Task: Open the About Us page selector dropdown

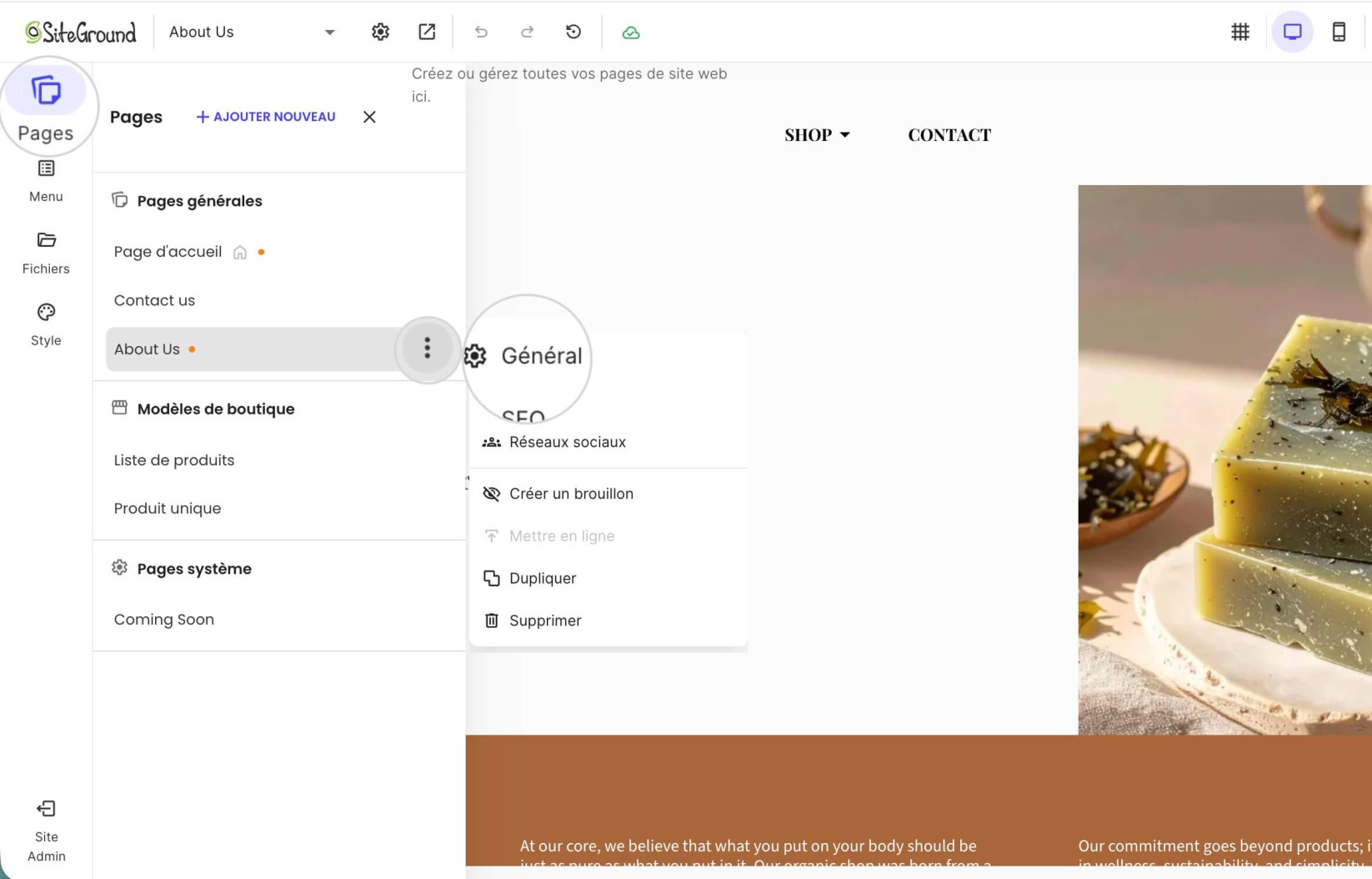Action: [x=252, y=32]
